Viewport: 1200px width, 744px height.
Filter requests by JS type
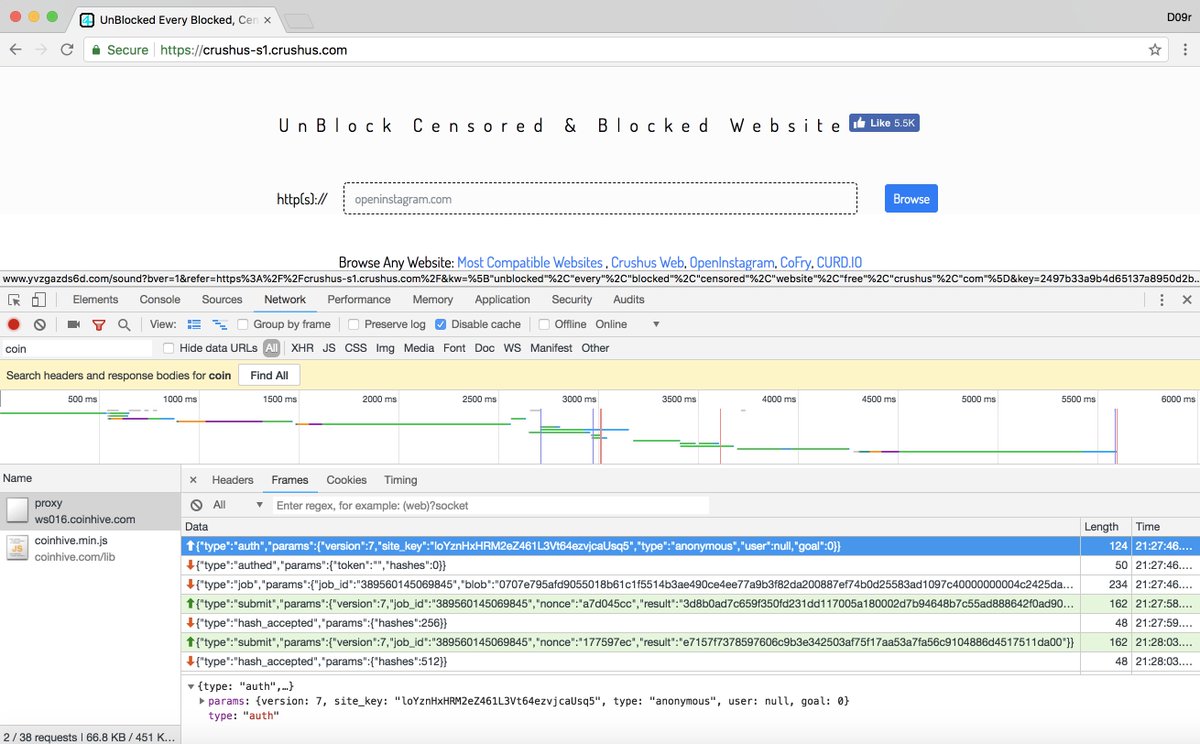point(329,348)
